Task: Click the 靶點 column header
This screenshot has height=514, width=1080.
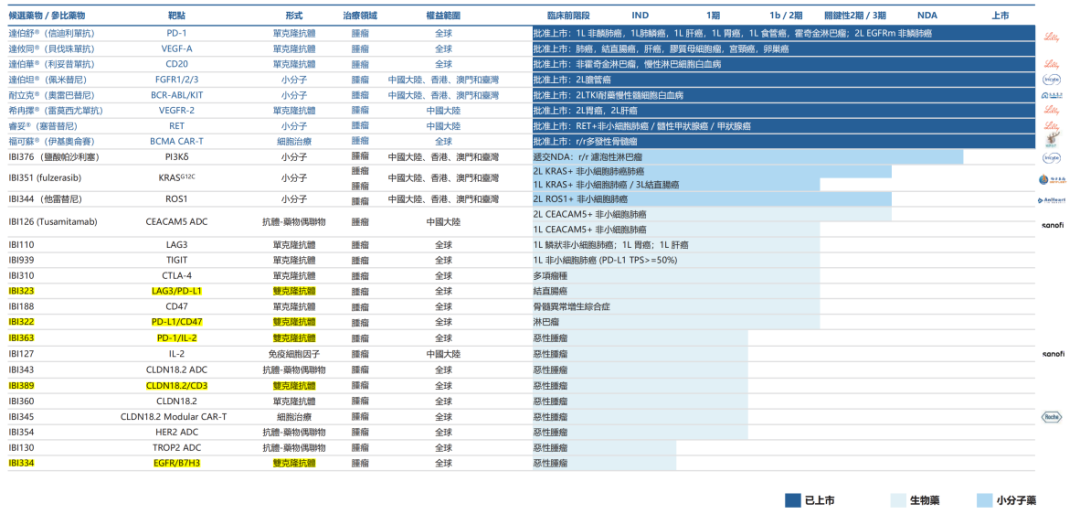Action: click(x=177, y=16)
